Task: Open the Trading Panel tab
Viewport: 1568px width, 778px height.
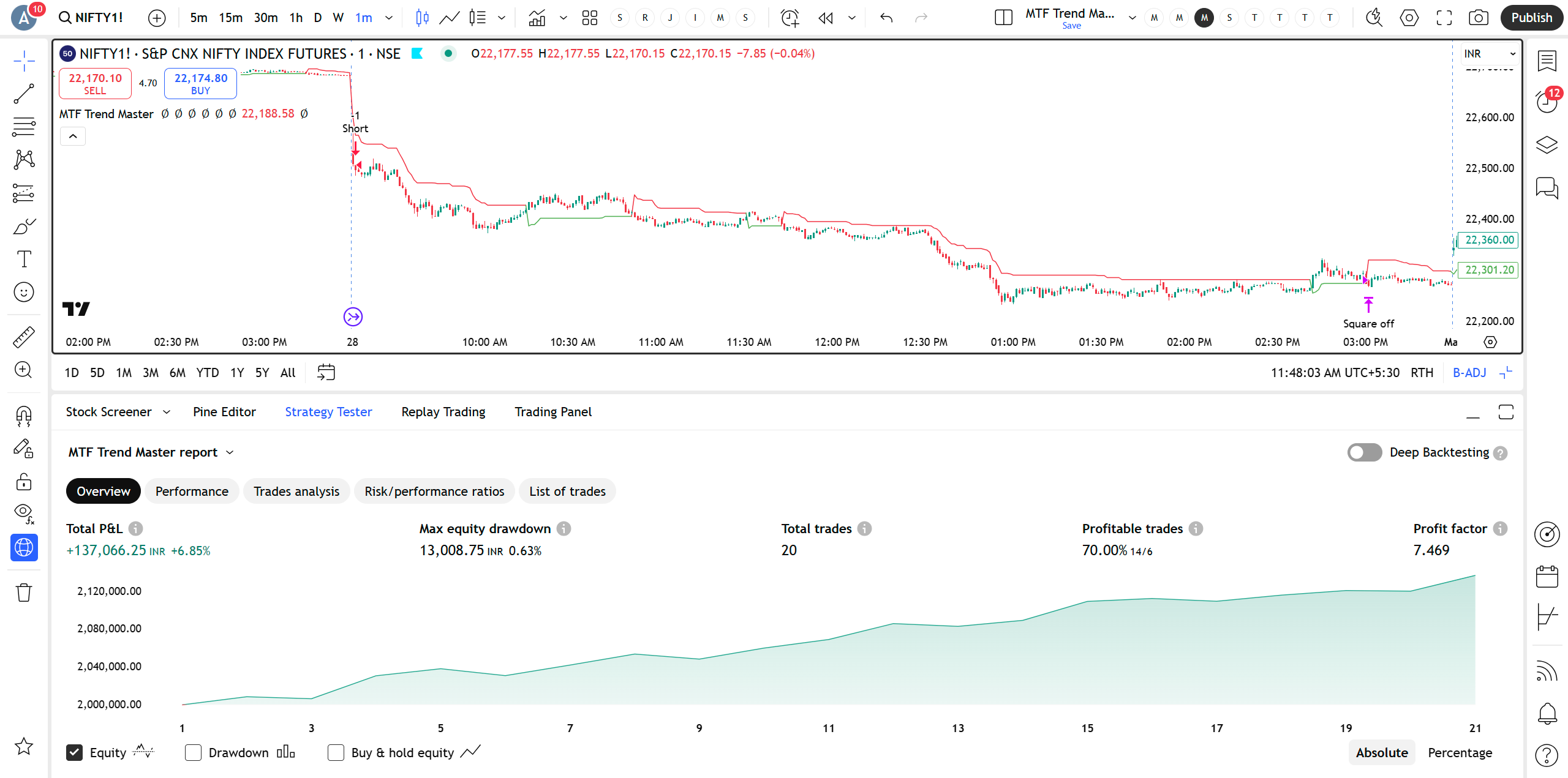Action: coord(553,412)
